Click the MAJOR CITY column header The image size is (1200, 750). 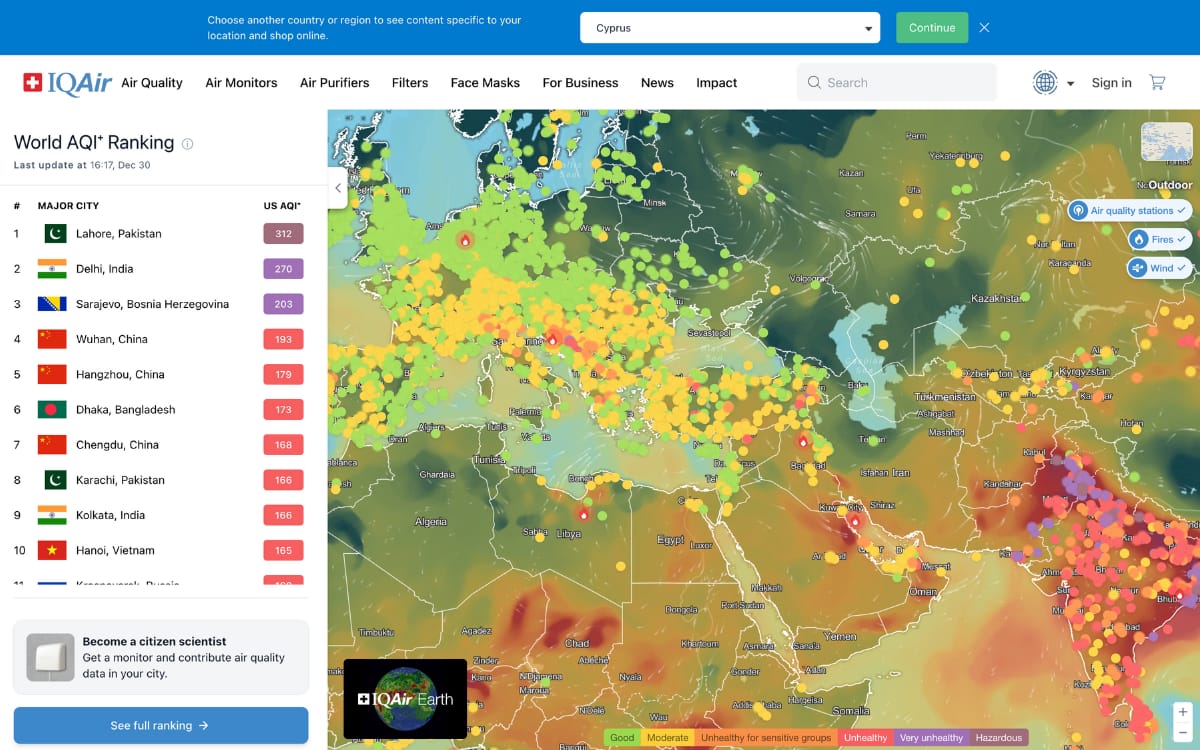coord(68,206)
